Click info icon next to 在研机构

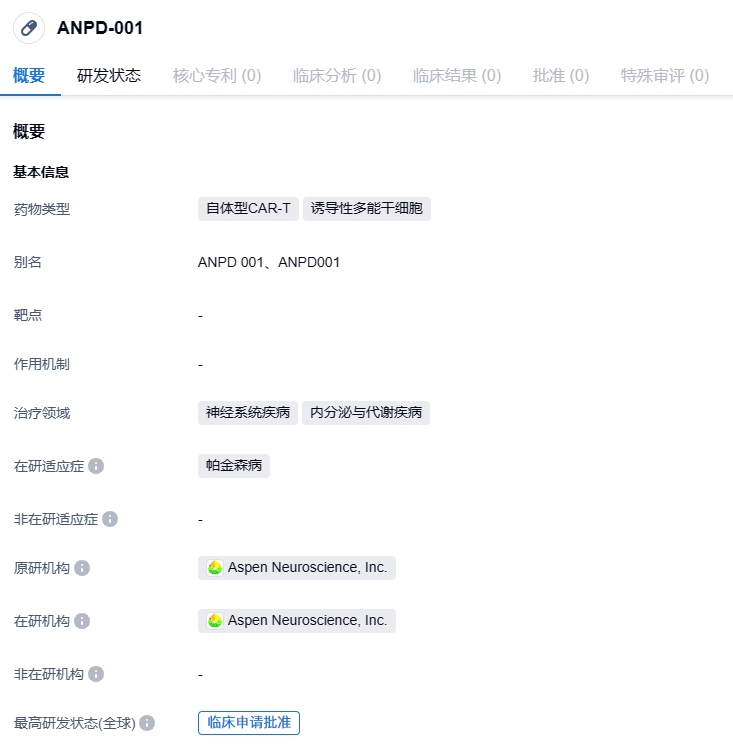(82, 621)
